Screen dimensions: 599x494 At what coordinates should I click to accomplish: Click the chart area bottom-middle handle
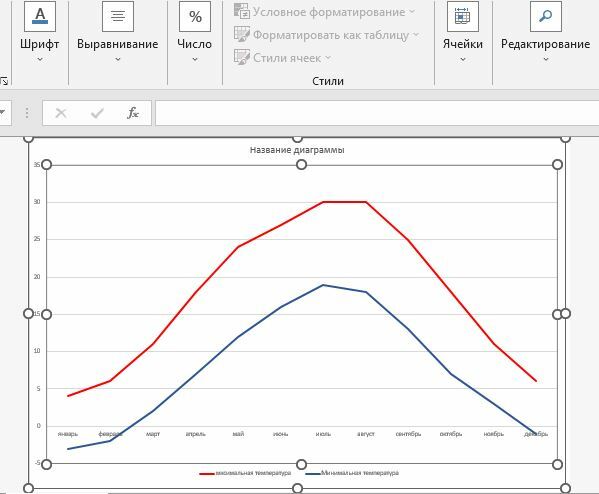click(297, 489)
